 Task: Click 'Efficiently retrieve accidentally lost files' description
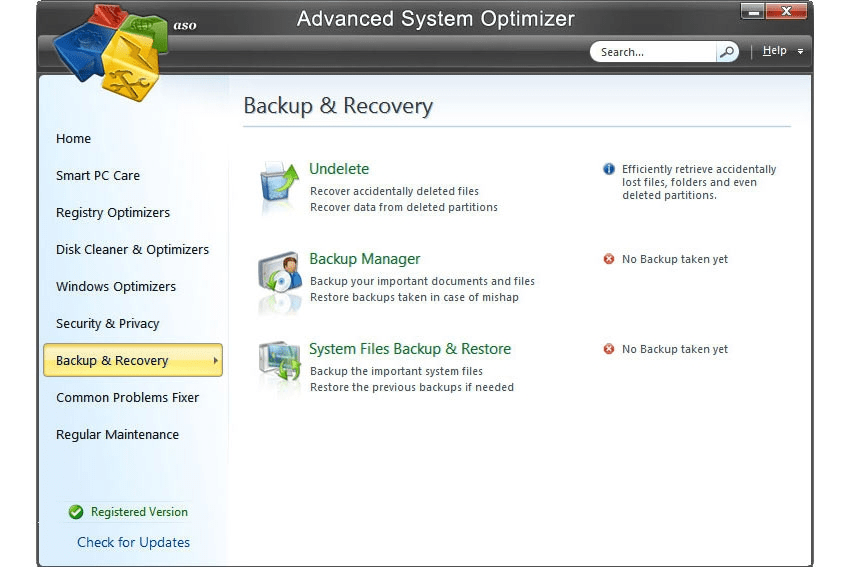tap(699, 182)
